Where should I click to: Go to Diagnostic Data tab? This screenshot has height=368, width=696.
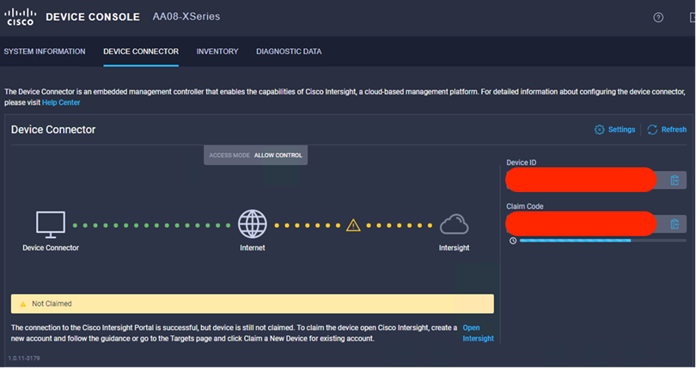(289, 51)
